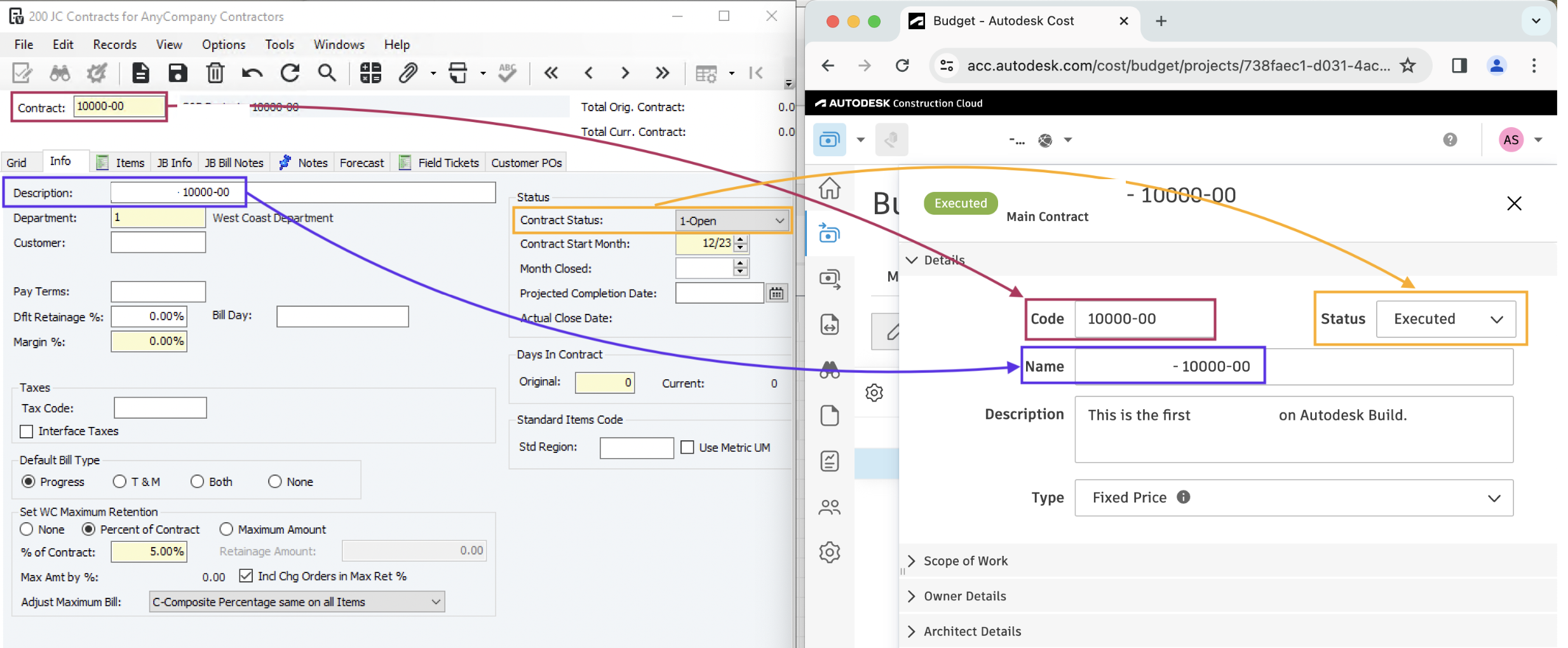Select None under Default Bill Type
This screenshot has height=648, width=1568.
[x=274, y=482]
